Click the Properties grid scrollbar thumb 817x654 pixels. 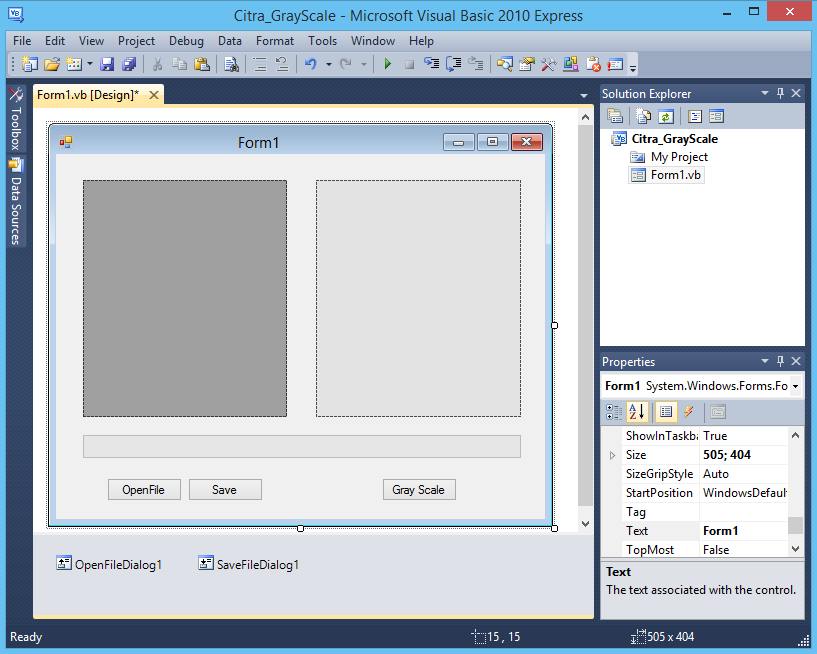coord(795,525)
